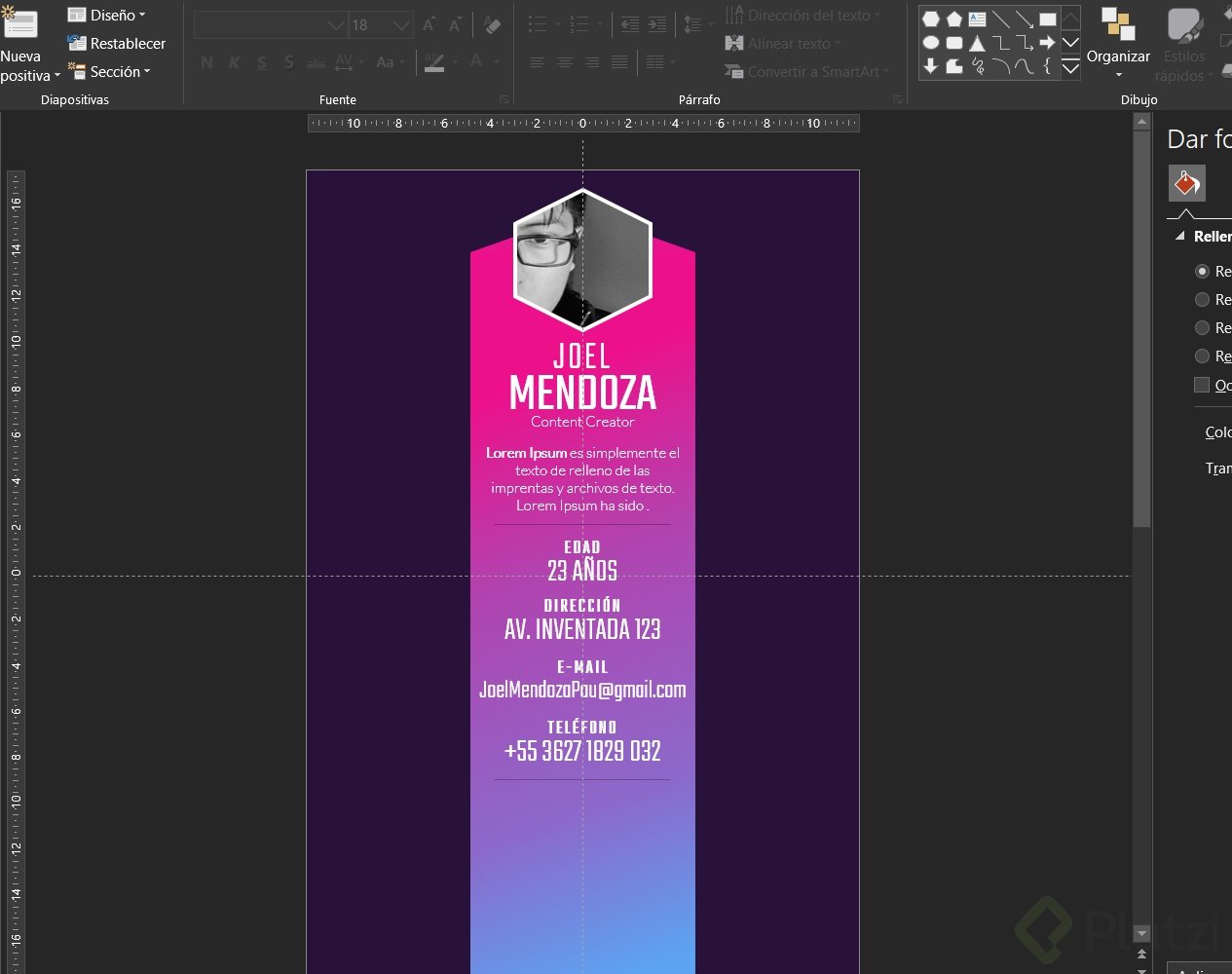Select the elbow connector shape
This screenshot has height=974, width=1232.
1001,43
